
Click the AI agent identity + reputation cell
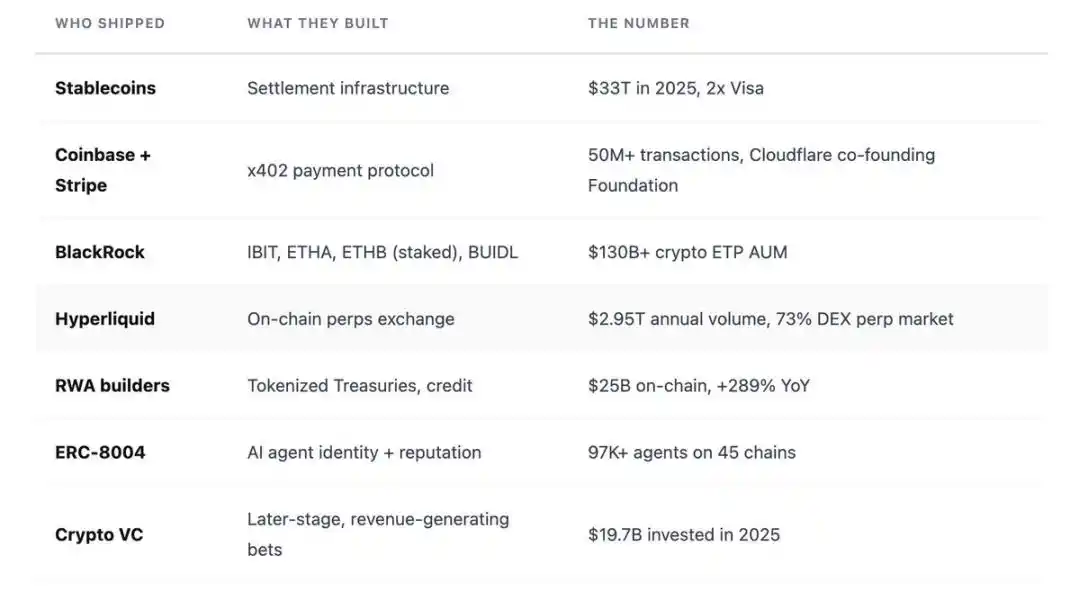364,452
